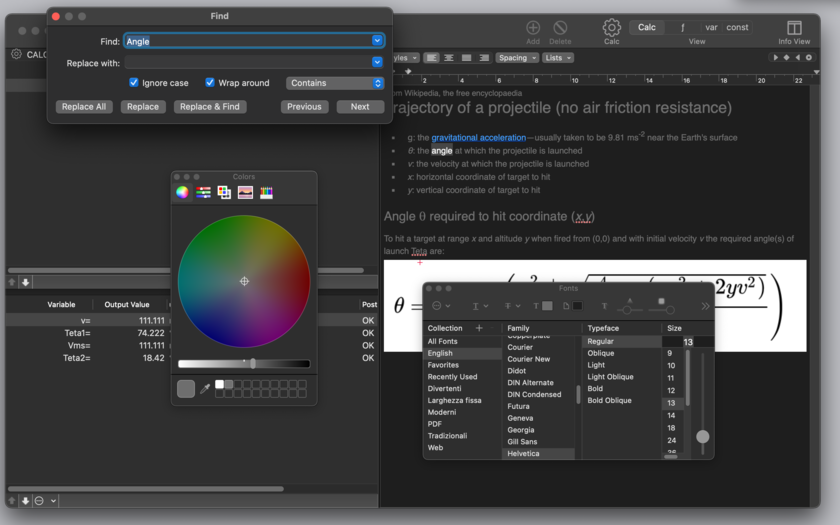840x525 pixels.
Task: Select Bold Oblique typeface
Action: (x=609, y=400)
